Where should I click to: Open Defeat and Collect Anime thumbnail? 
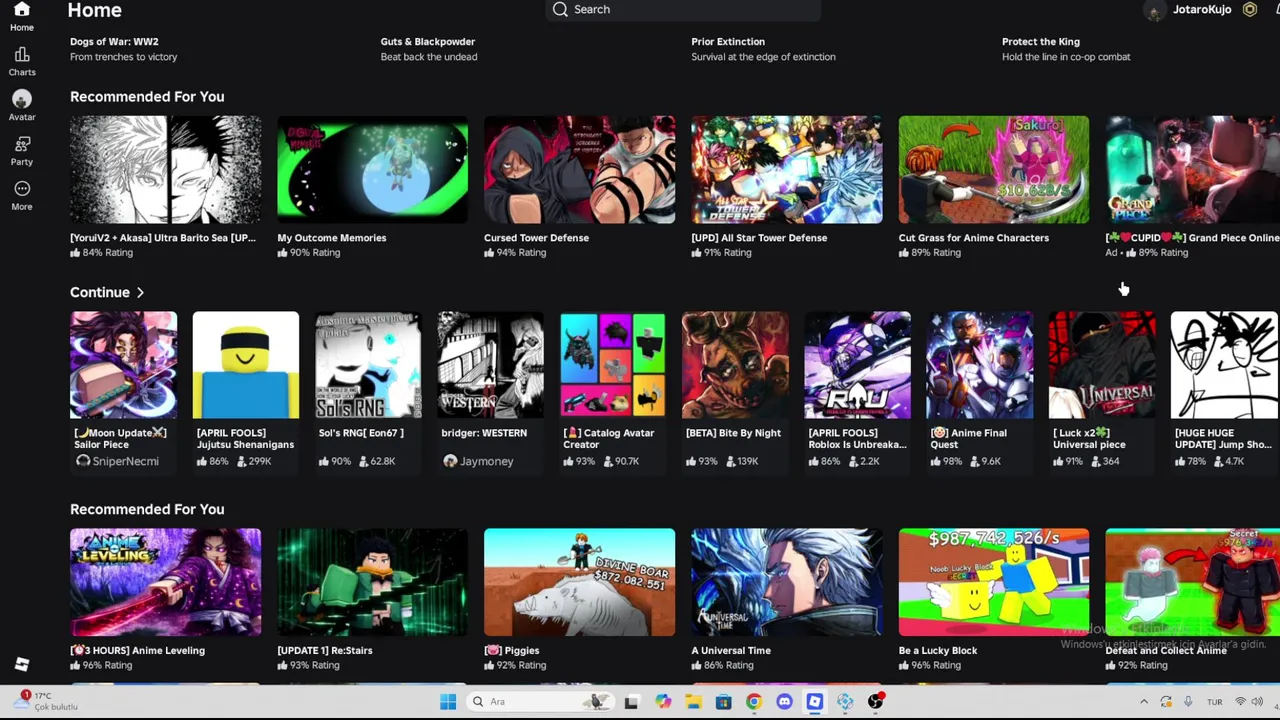tap(1192, 582)
